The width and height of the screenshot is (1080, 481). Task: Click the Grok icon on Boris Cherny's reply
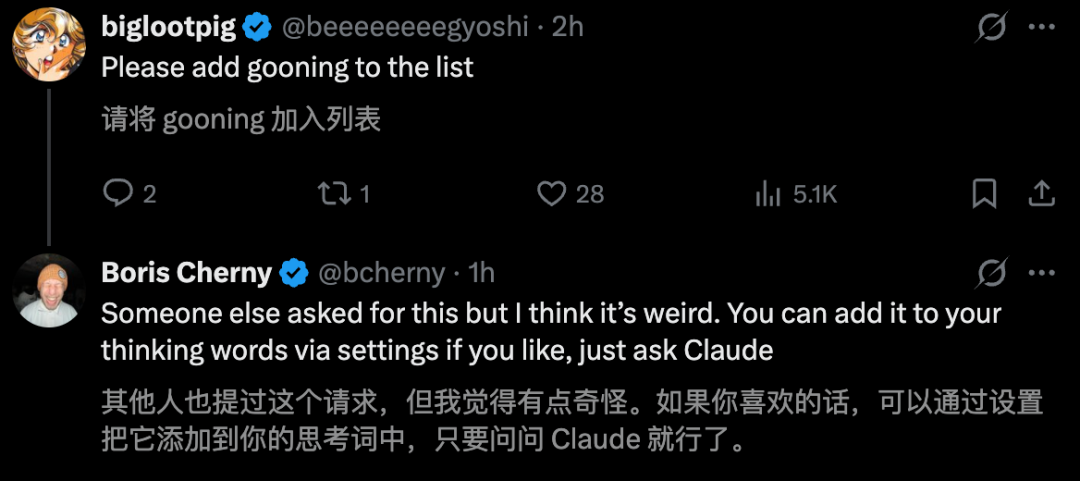coord(992,272)
